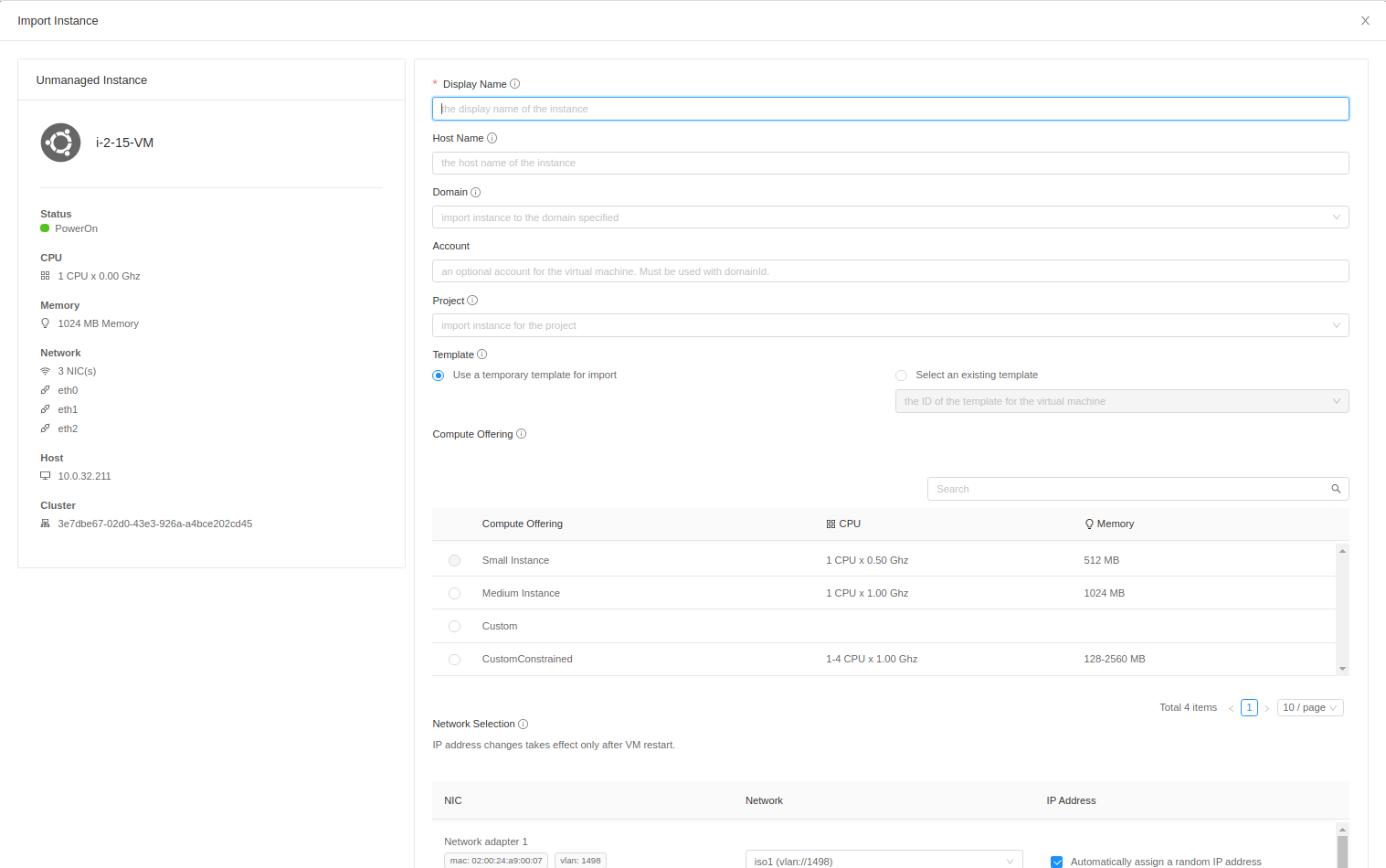Click the Network Selection info icon
1386x868 pixels.
point(523,723)
